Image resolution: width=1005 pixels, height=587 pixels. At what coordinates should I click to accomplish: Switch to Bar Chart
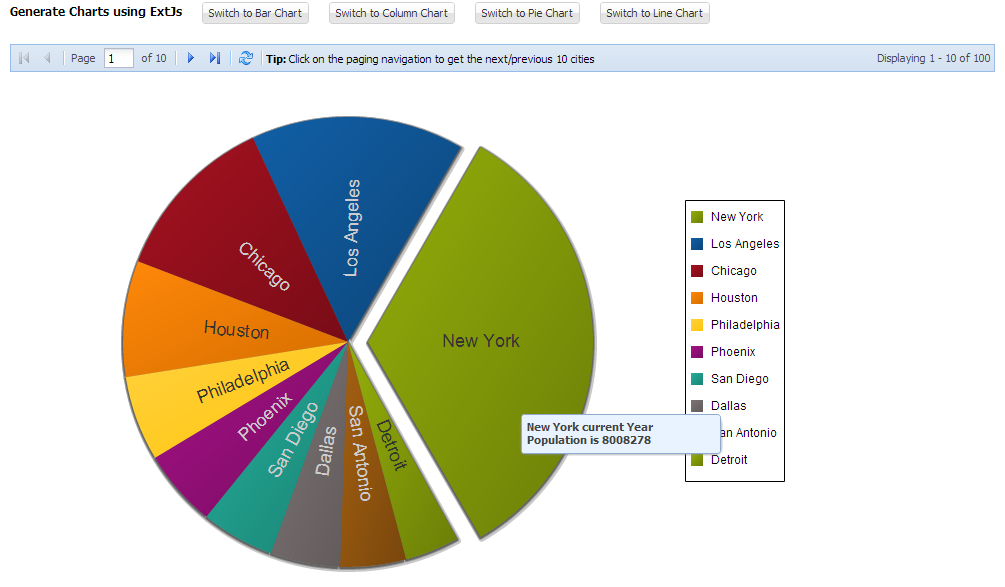tap(257, 13)
